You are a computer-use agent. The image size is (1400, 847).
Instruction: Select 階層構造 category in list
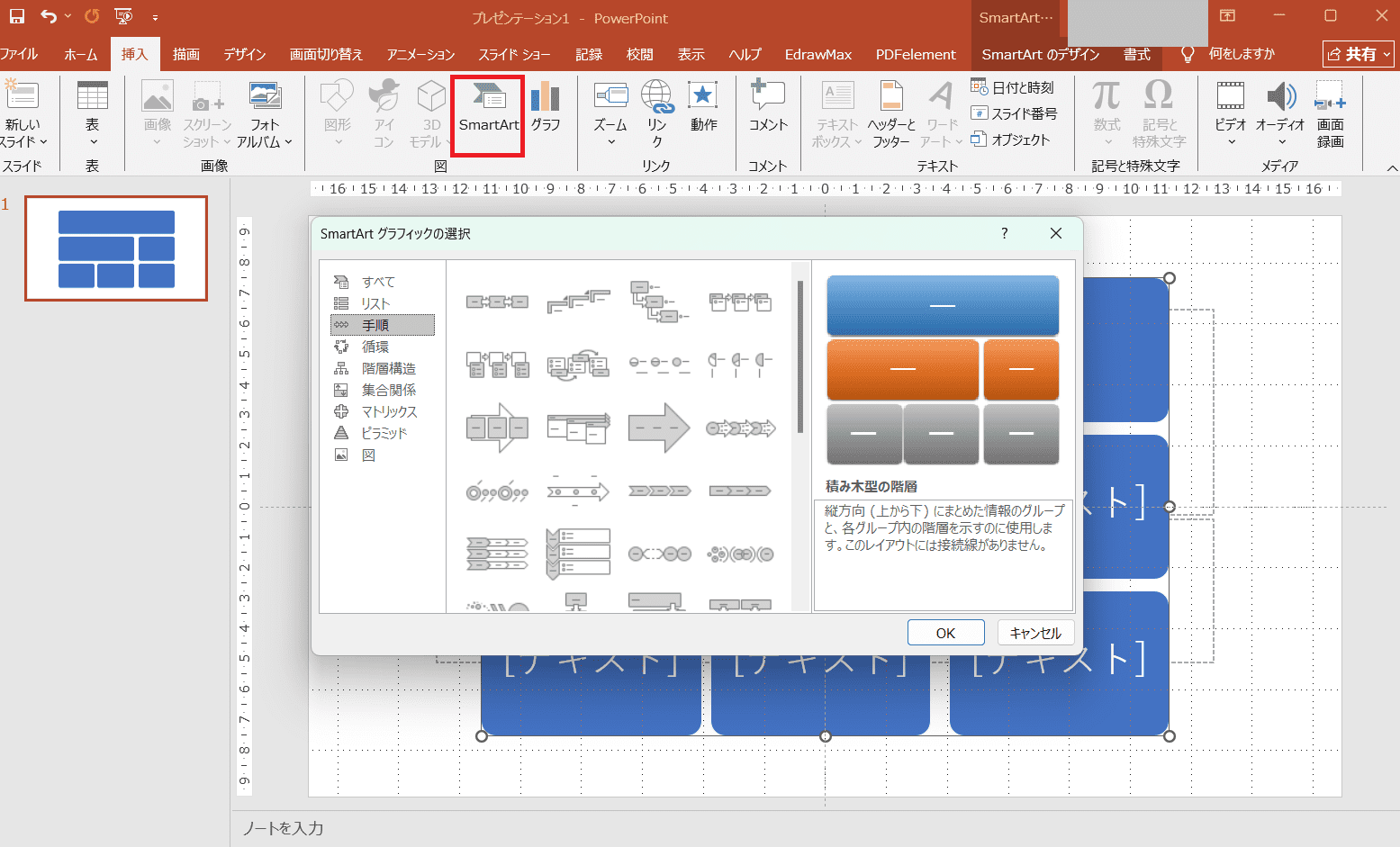388,368
